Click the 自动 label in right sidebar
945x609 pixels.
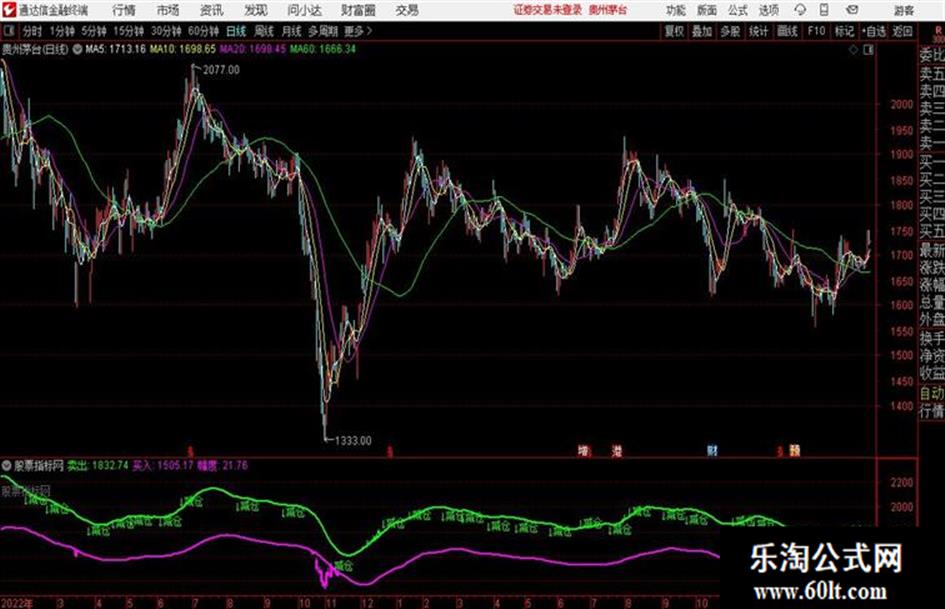tap(931, 393)
